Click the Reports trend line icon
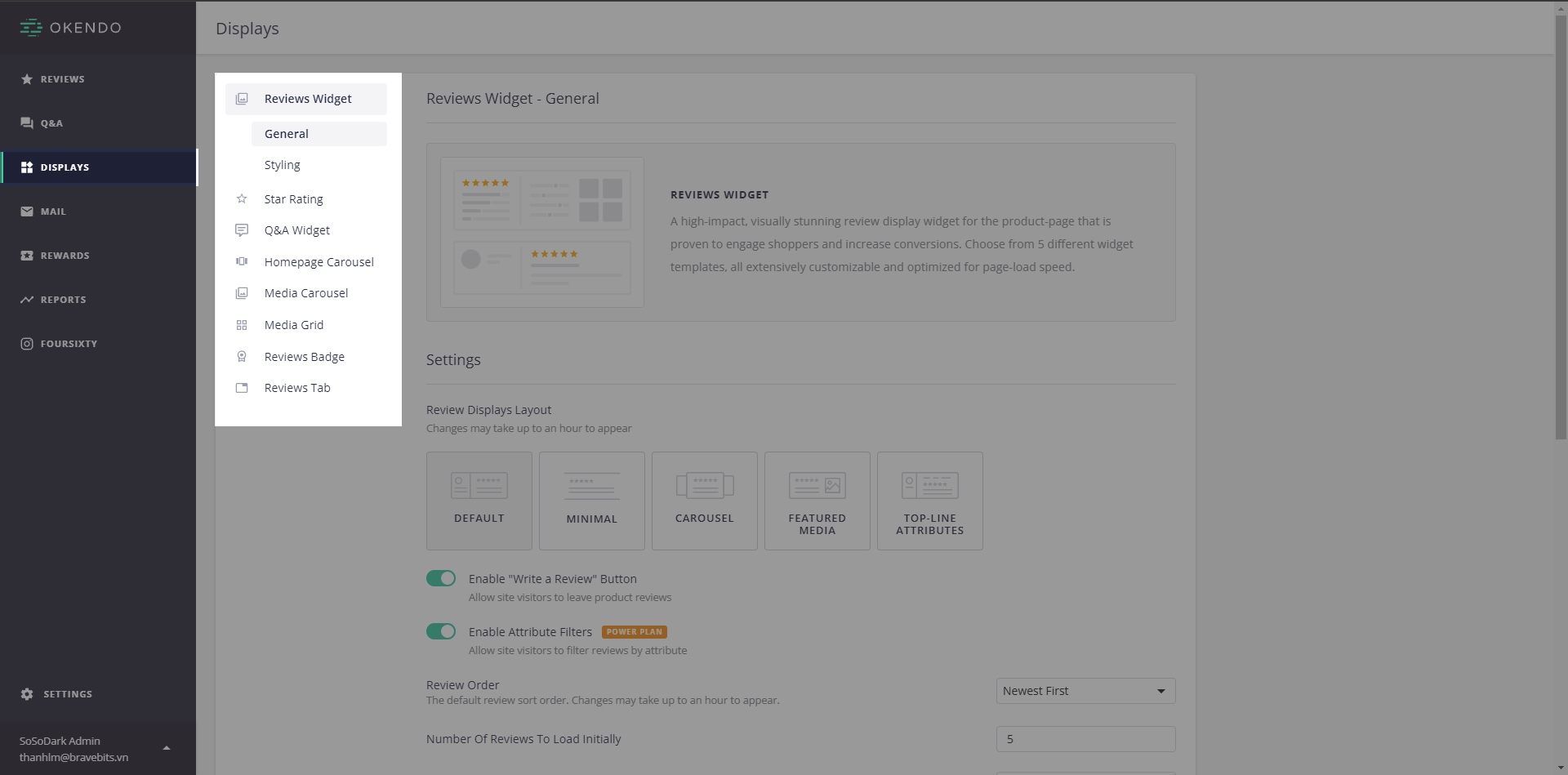 pyautogui.click(x=27, y=300)
